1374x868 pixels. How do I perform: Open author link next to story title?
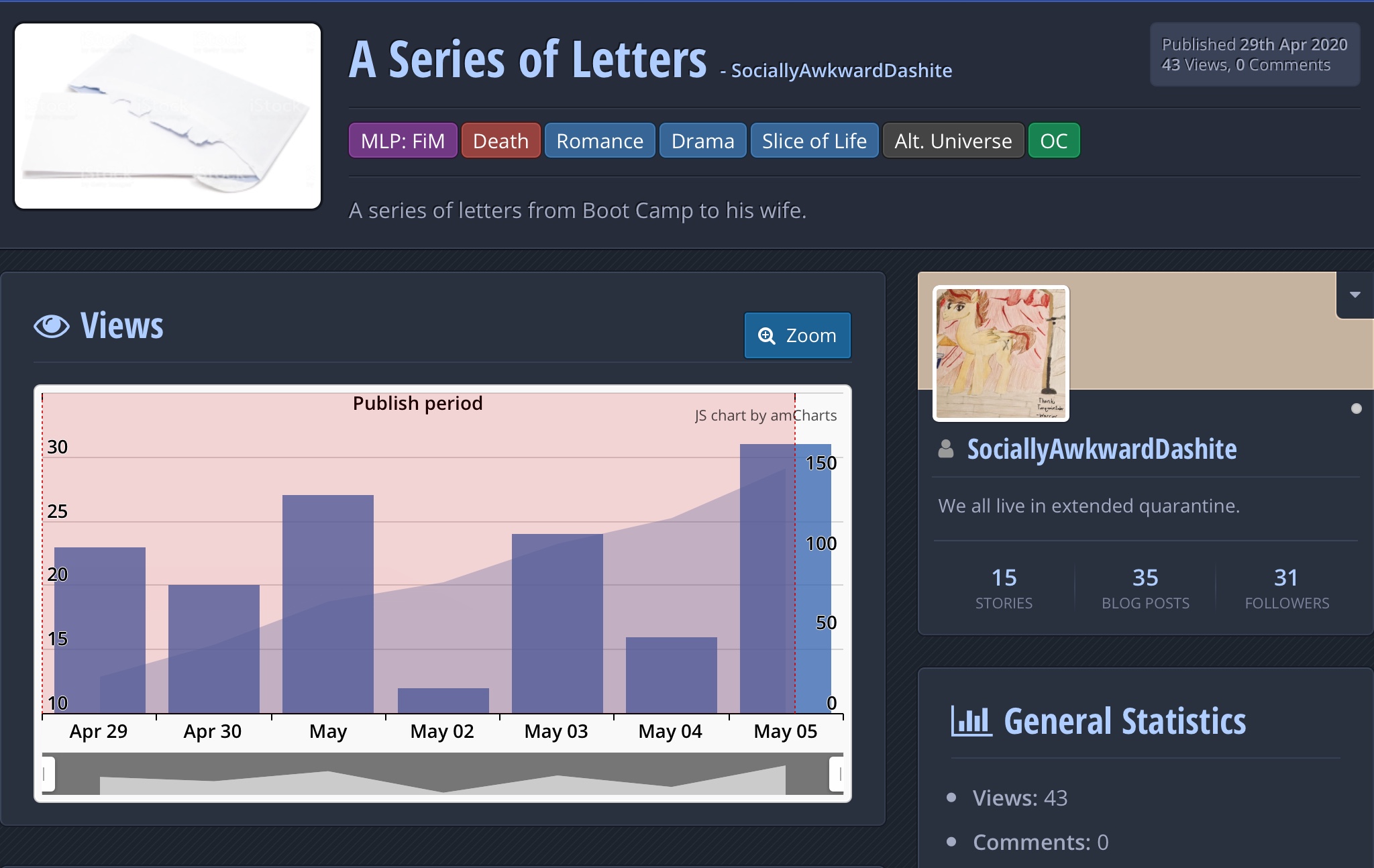tap(841, 70)
